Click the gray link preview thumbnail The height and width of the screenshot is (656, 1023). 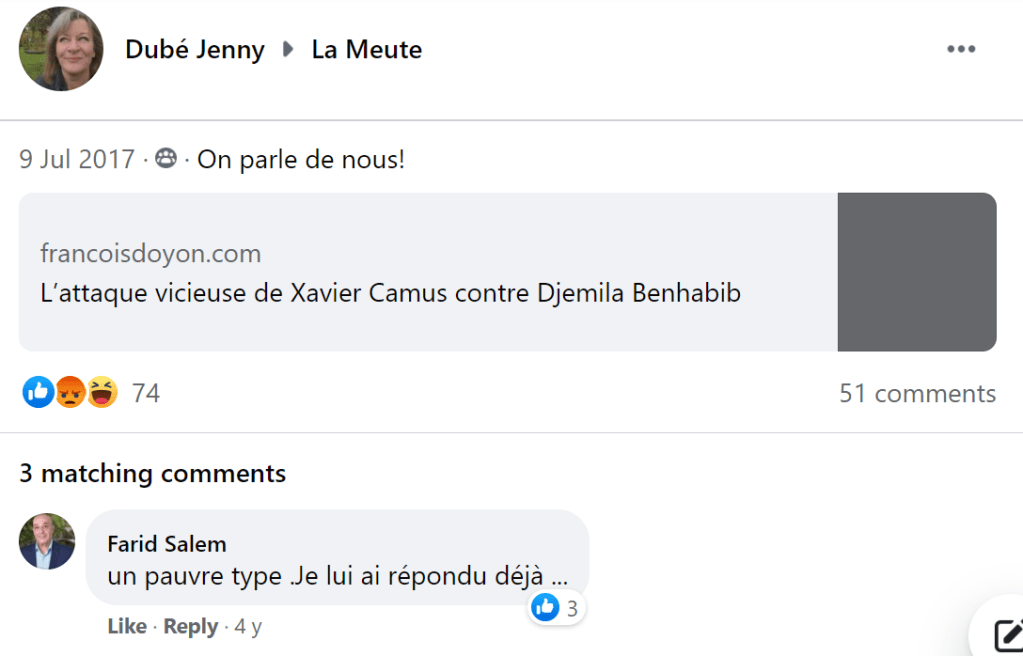coord(916,272)
